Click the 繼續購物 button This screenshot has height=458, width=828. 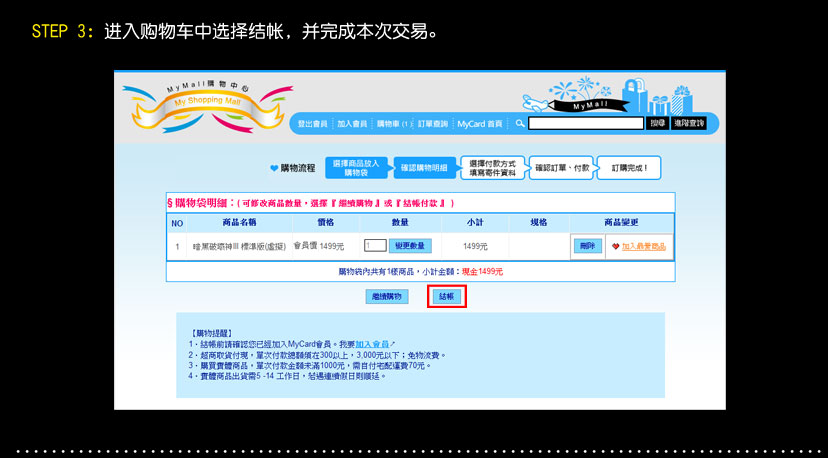pos(386,297)
